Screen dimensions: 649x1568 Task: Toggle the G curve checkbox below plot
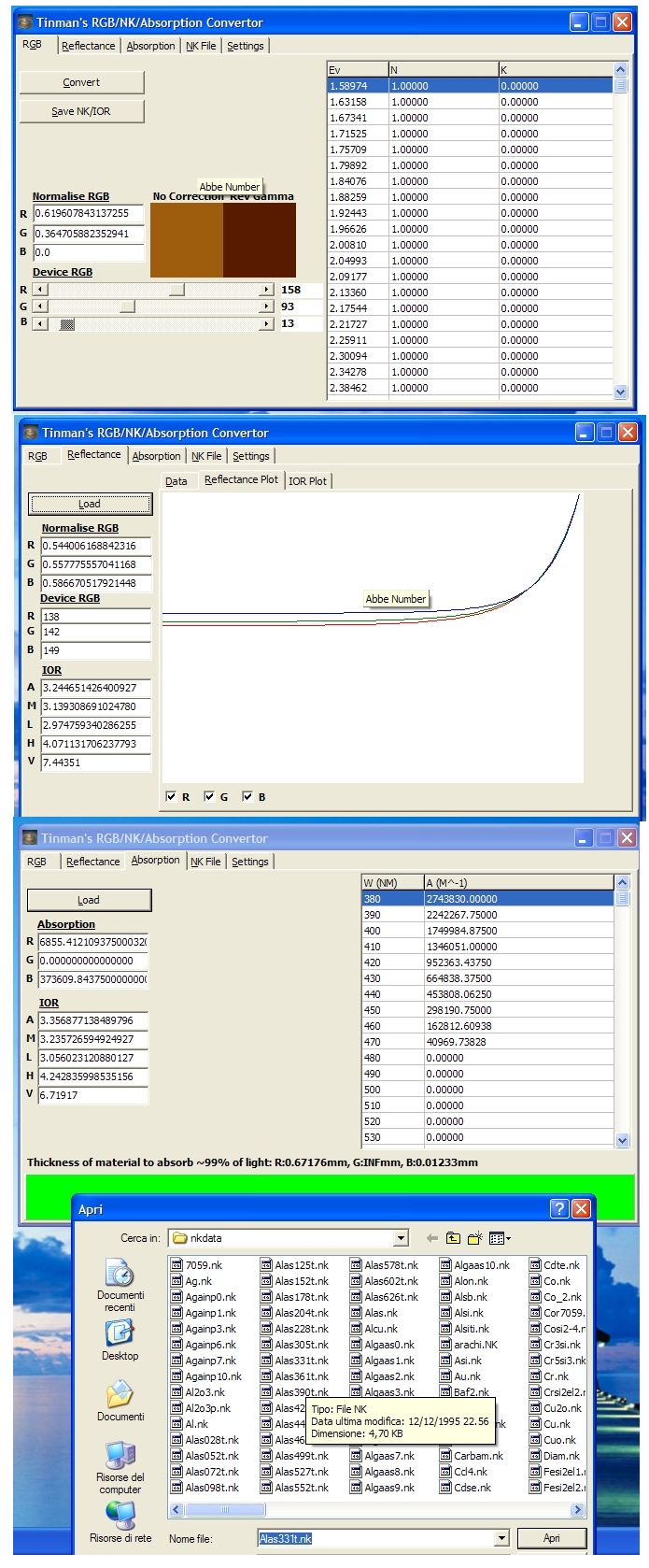pyautogui.click(x=209, y=797)
